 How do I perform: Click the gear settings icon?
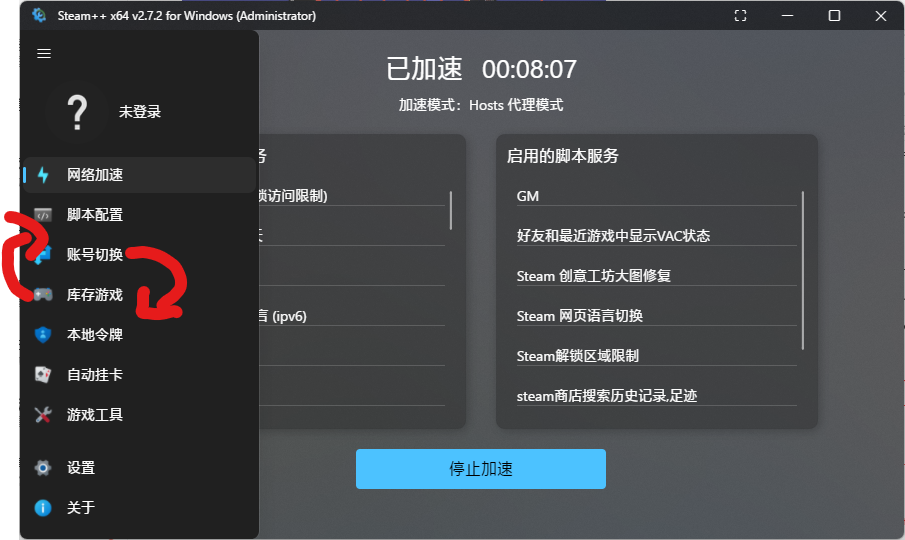click(x=43, y=468)
